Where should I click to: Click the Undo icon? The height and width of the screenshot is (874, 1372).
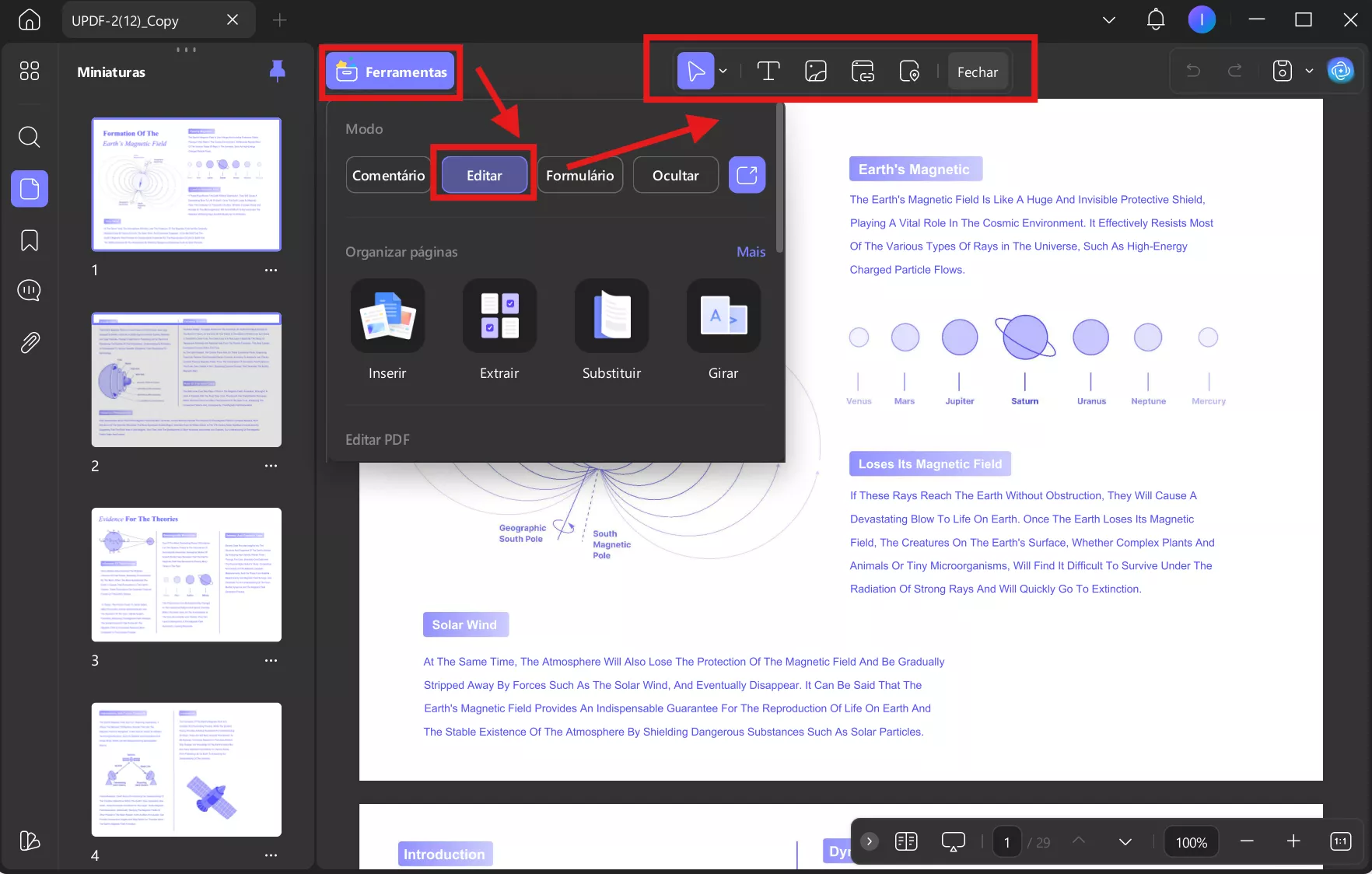tap(1192, 70)
